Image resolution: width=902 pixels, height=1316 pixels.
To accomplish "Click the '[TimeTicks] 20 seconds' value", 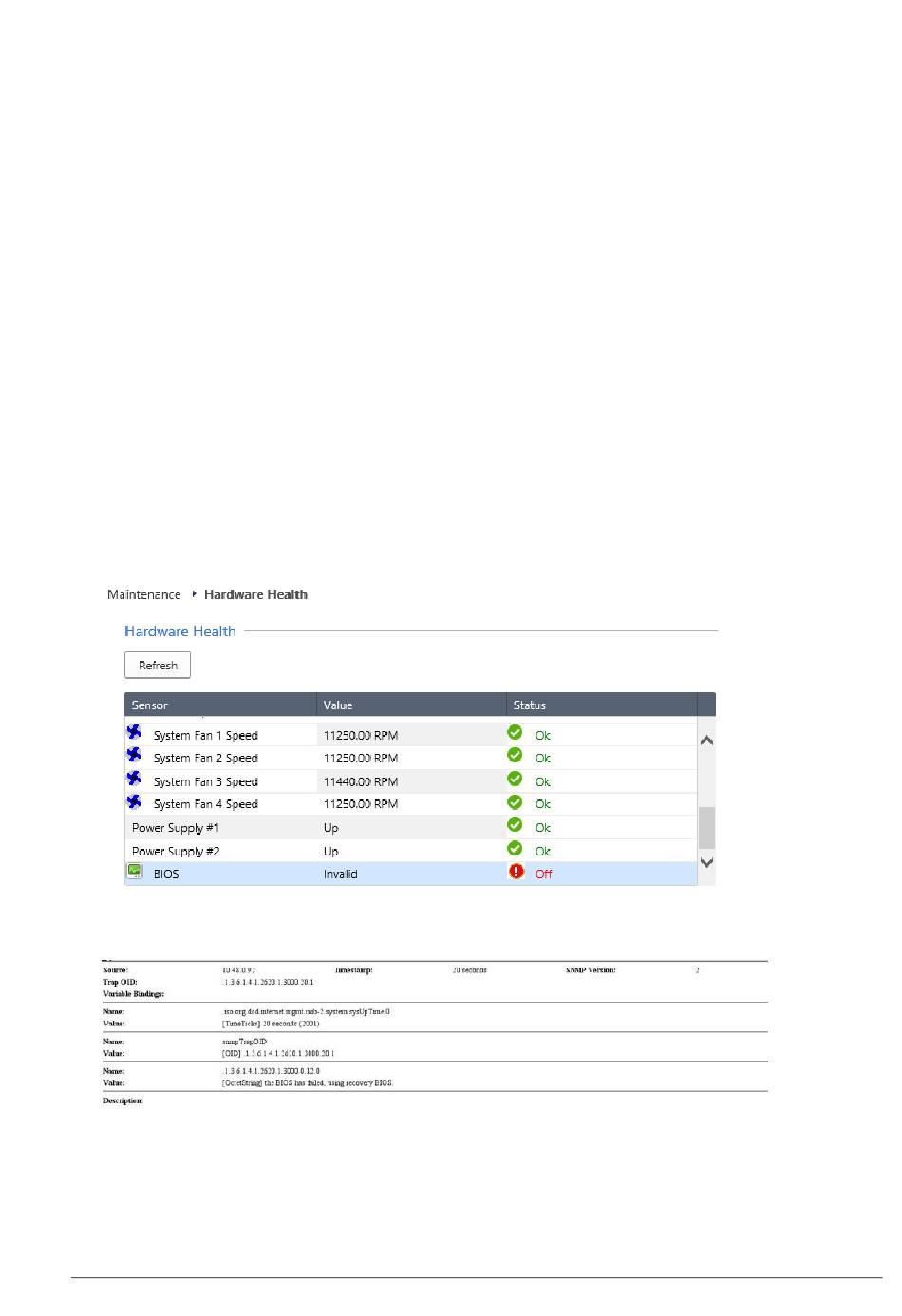I will click(x=270, y=1024).
